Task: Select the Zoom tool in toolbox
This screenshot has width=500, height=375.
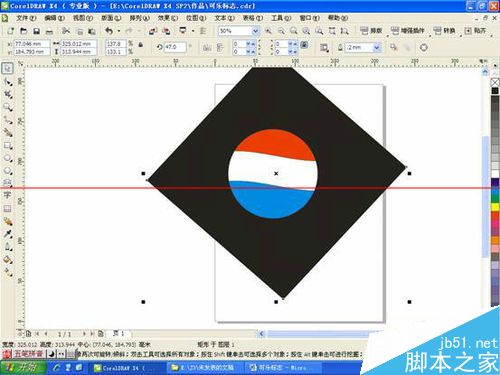Action: [7, 107]
